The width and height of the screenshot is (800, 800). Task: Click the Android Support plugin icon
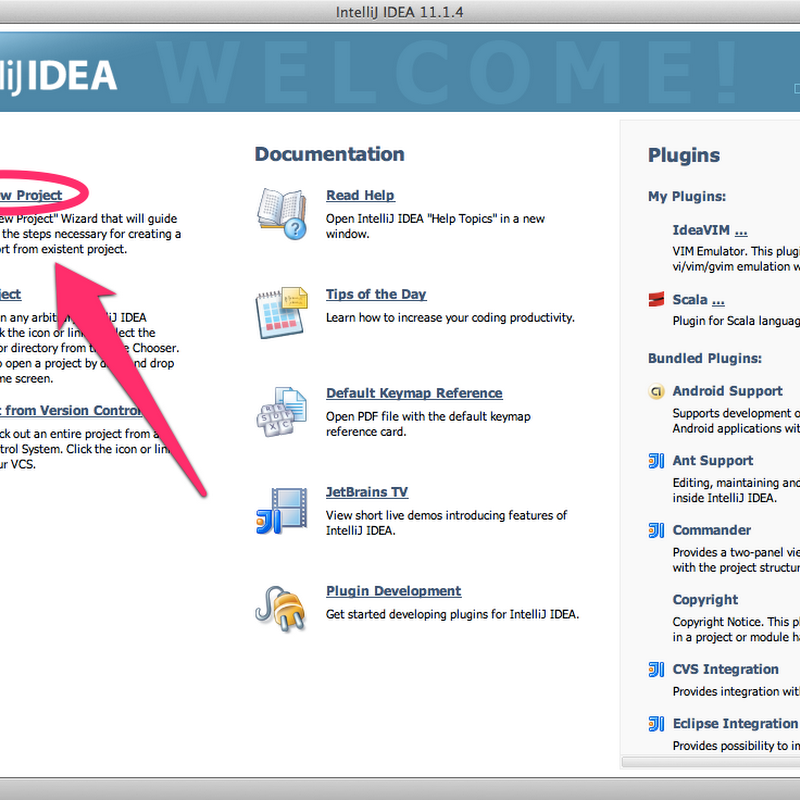click(656, 391)
